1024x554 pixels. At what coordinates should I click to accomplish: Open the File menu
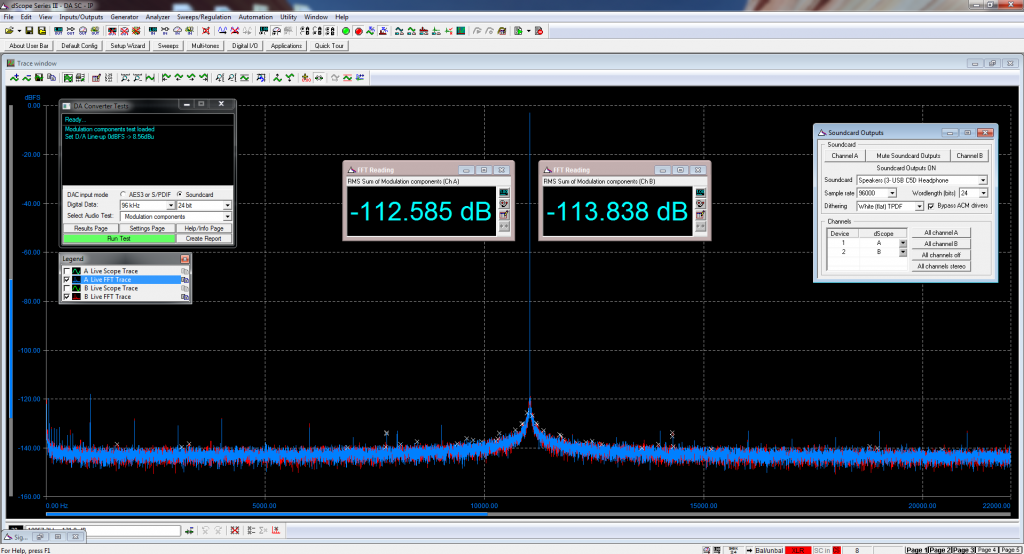pos(8,17)
